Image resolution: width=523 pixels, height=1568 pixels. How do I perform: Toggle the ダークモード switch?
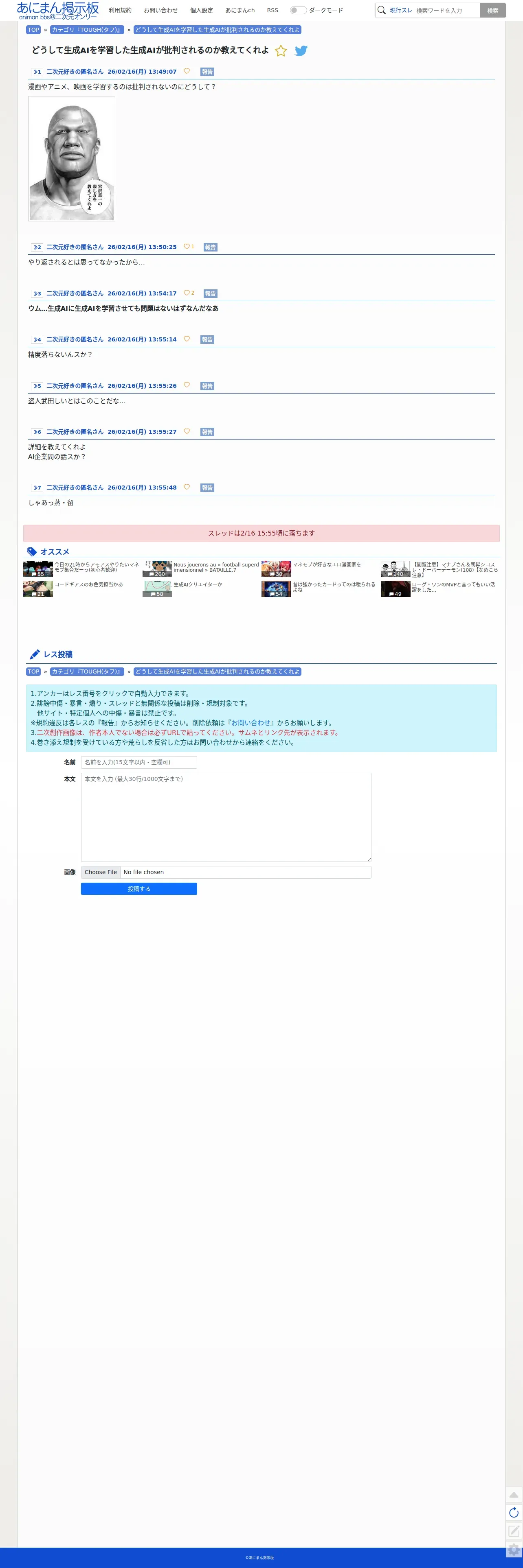click(x=298, y=10)
